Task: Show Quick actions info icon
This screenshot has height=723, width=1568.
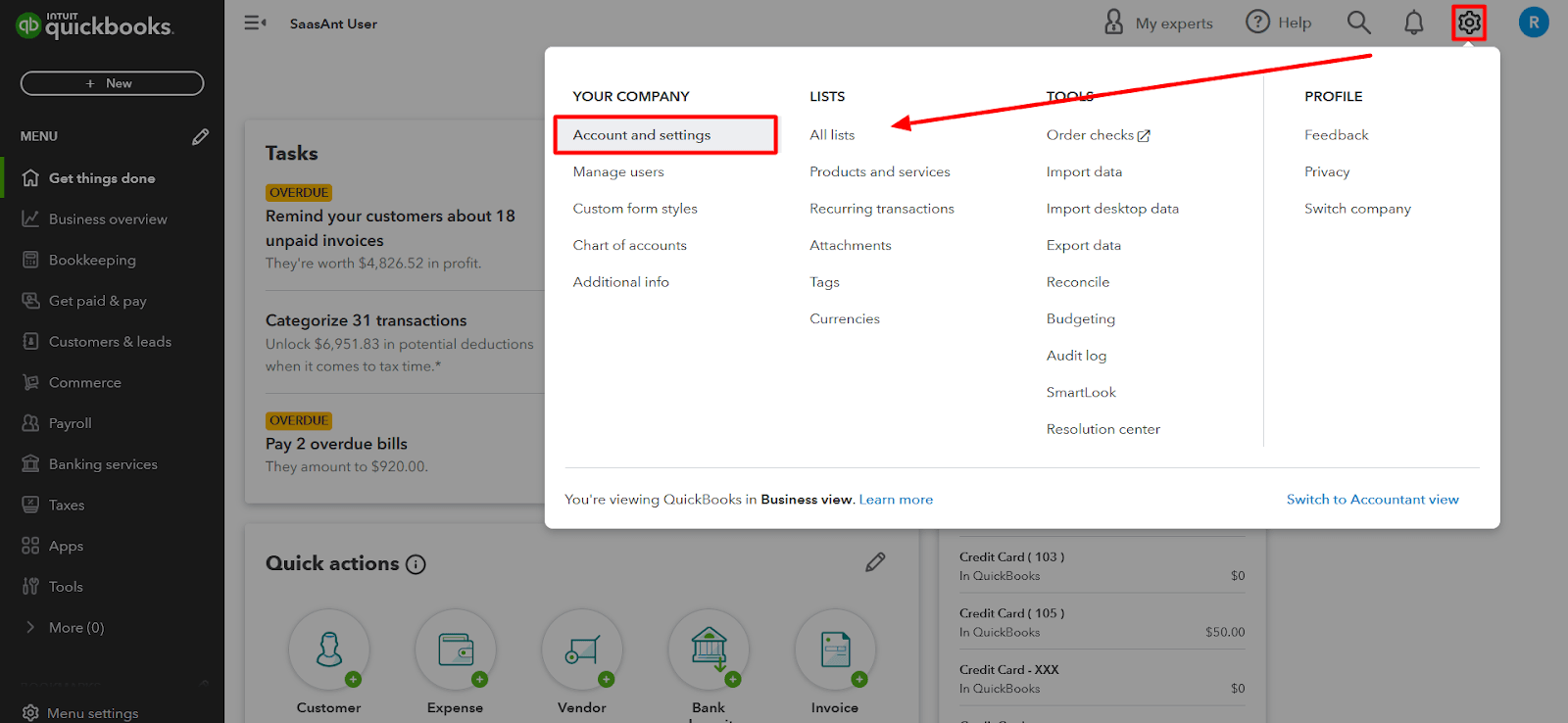Action: pyautogui.click(x=416, y=564)
